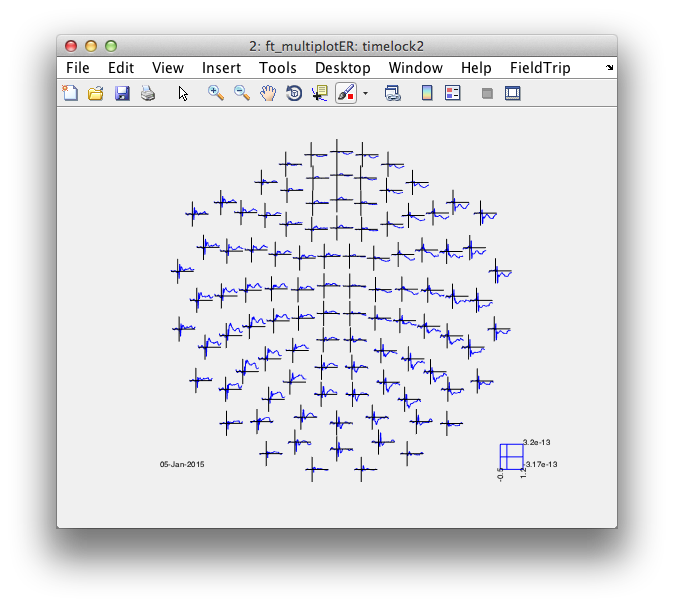Click the Hide Plot Tools icon
Image resolution: width=674 pixels, height=607 pixels.
(x=487, y=93)
